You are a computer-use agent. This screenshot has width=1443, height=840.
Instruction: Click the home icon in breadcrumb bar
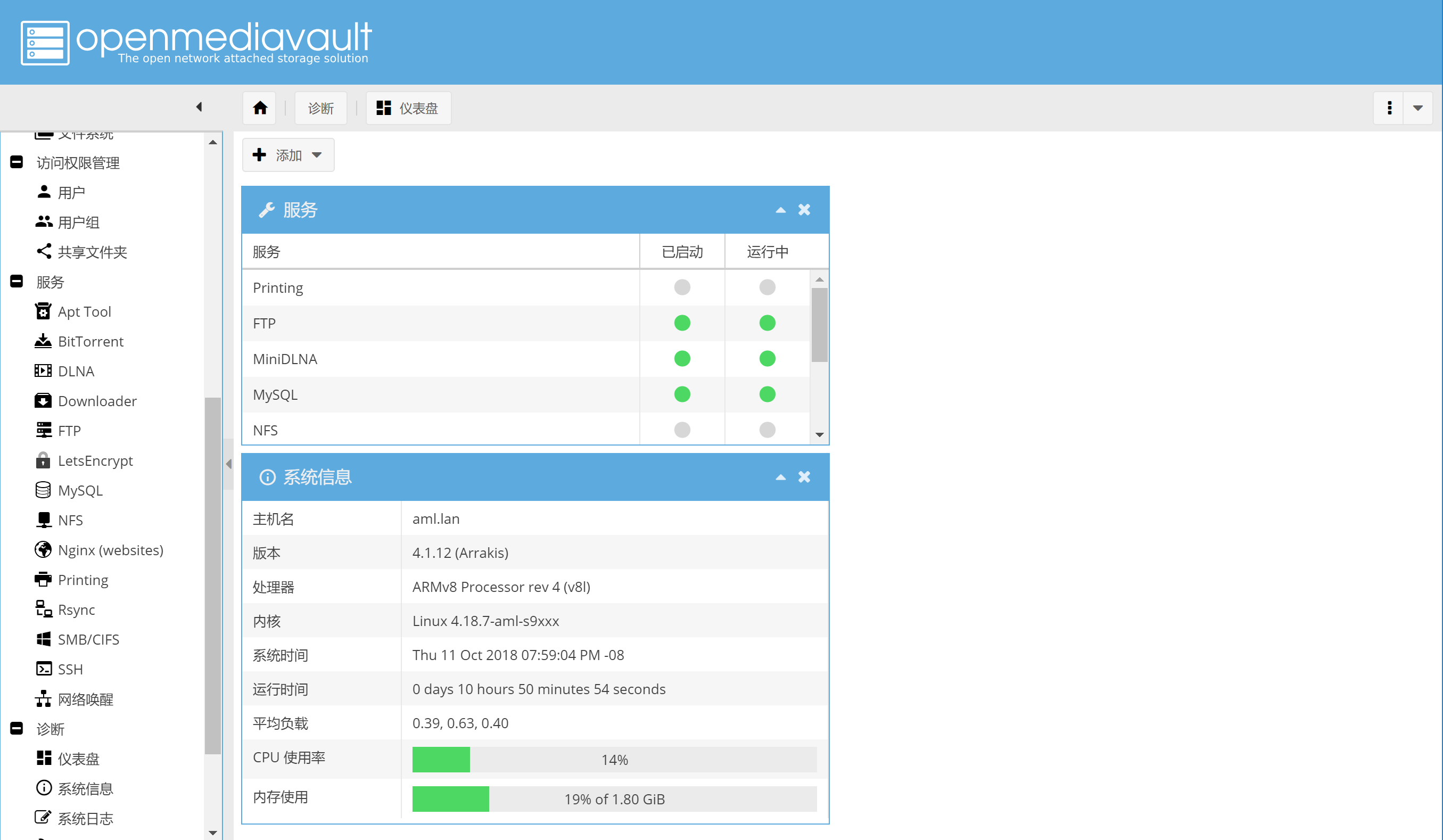[260, 108]
